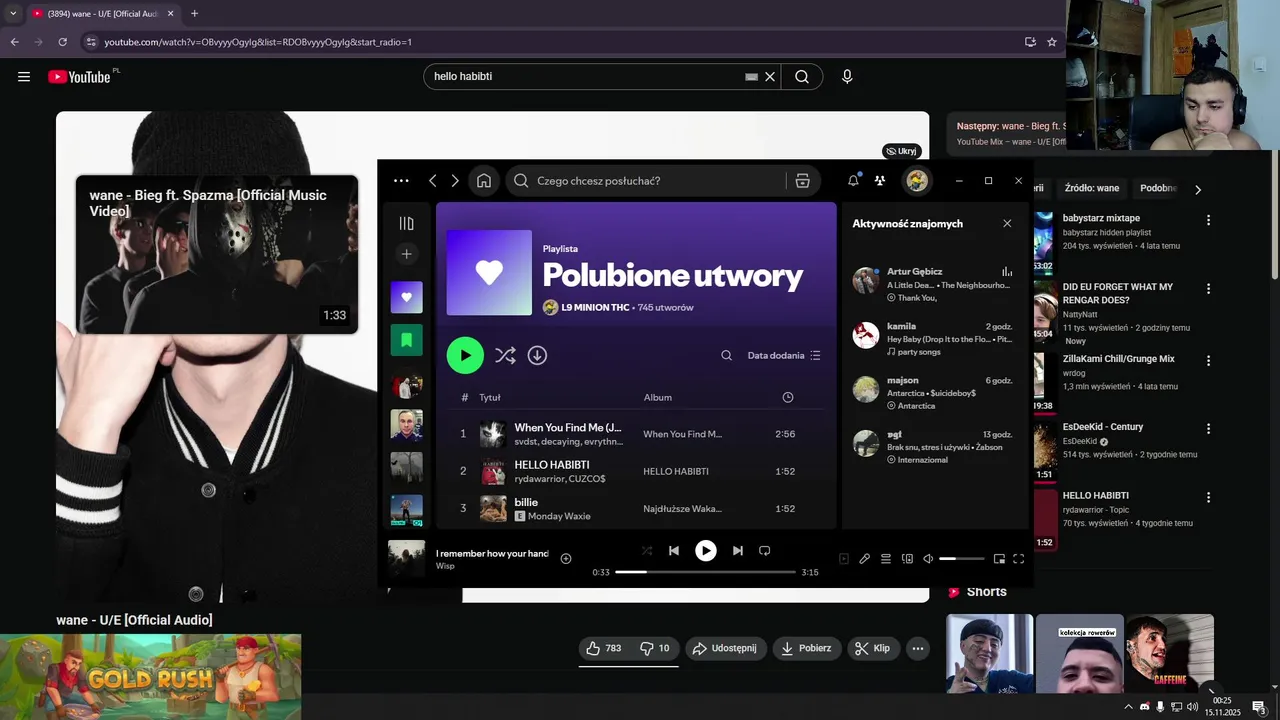
Task: Toggle repeat in Spotify player
Action: pos(765,551)
